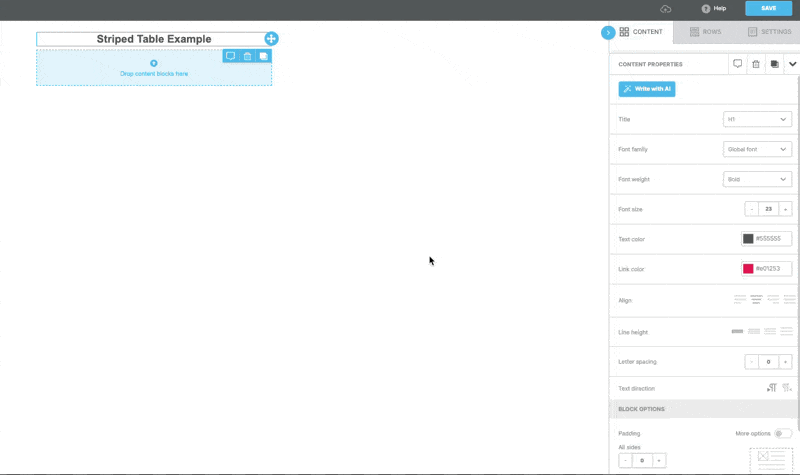Viewport: 800px width, 475px height.
Task: Open the Font family dropdown
Action: [x=757, y=149]
